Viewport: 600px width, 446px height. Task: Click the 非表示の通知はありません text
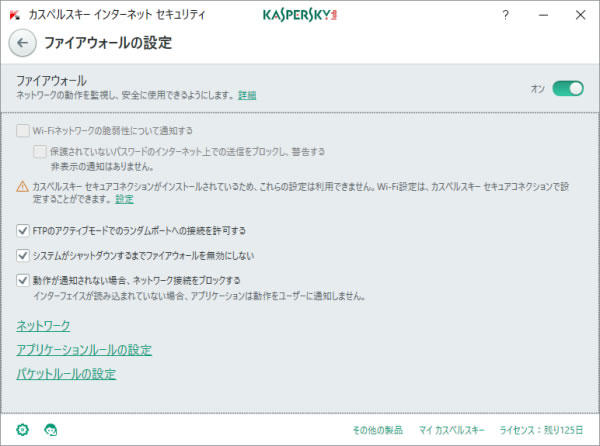(102, 167)
